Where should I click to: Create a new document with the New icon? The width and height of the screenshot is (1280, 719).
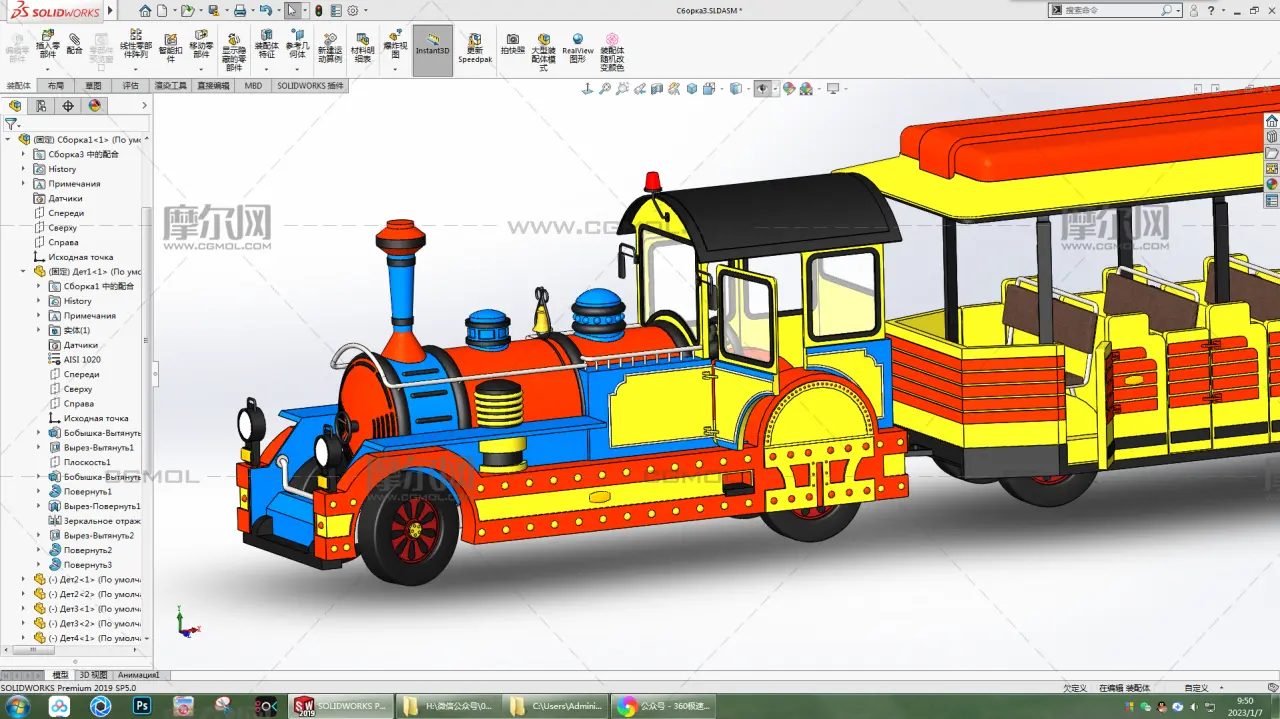point(162,11)
